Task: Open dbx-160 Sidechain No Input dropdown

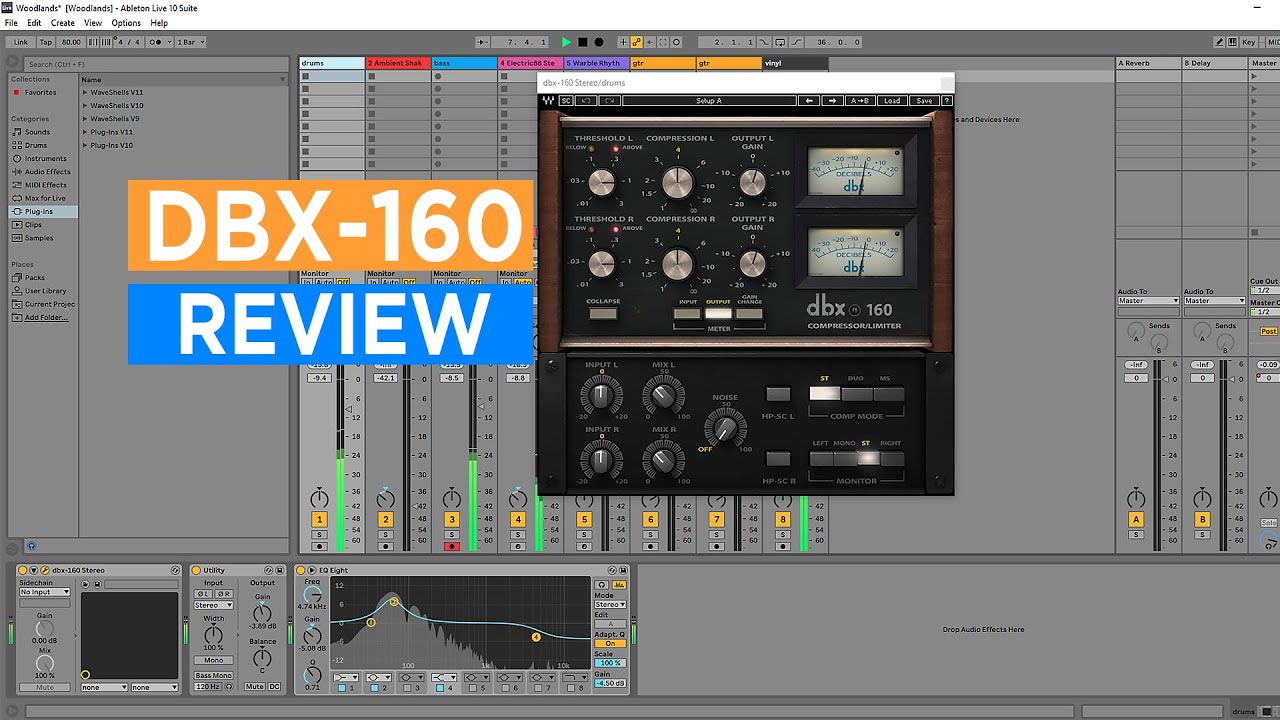Action: point(45,592)
